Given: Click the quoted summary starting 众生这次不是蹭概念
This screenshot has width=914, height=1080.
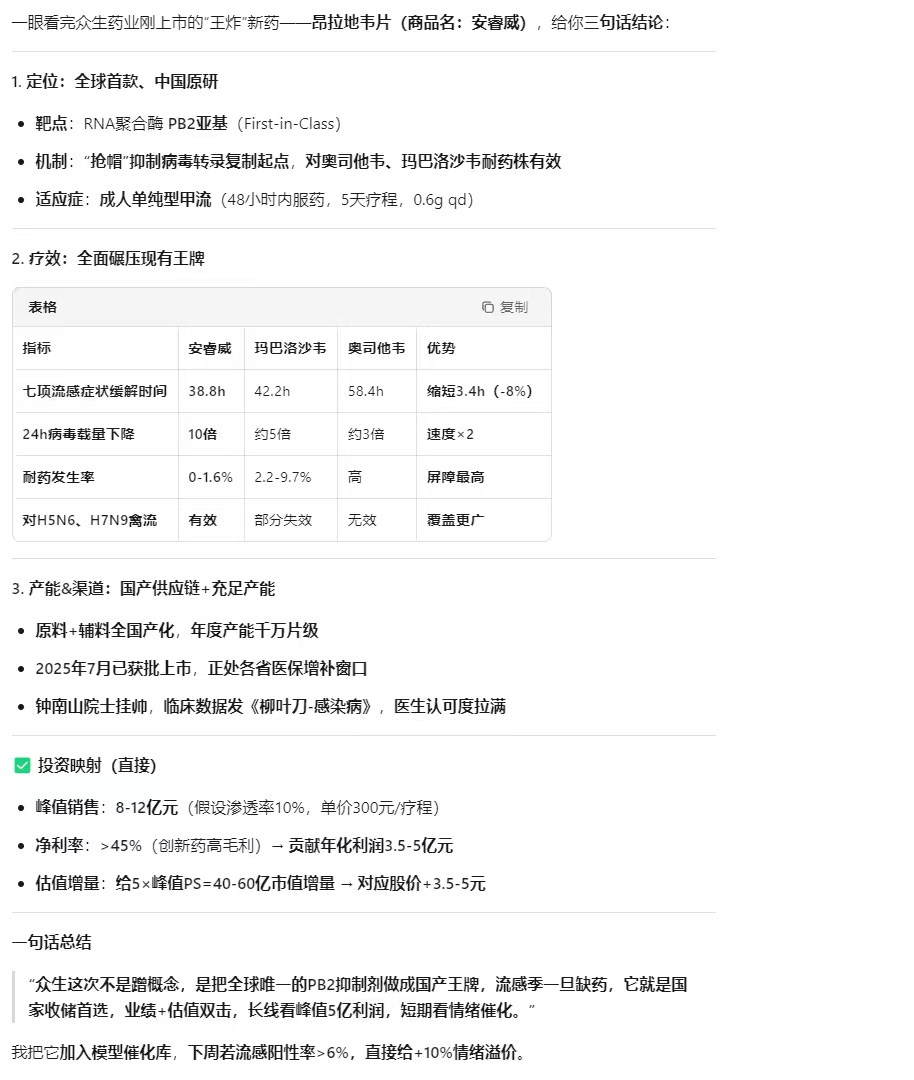Looking at the screenshot, I should (358, 997).
